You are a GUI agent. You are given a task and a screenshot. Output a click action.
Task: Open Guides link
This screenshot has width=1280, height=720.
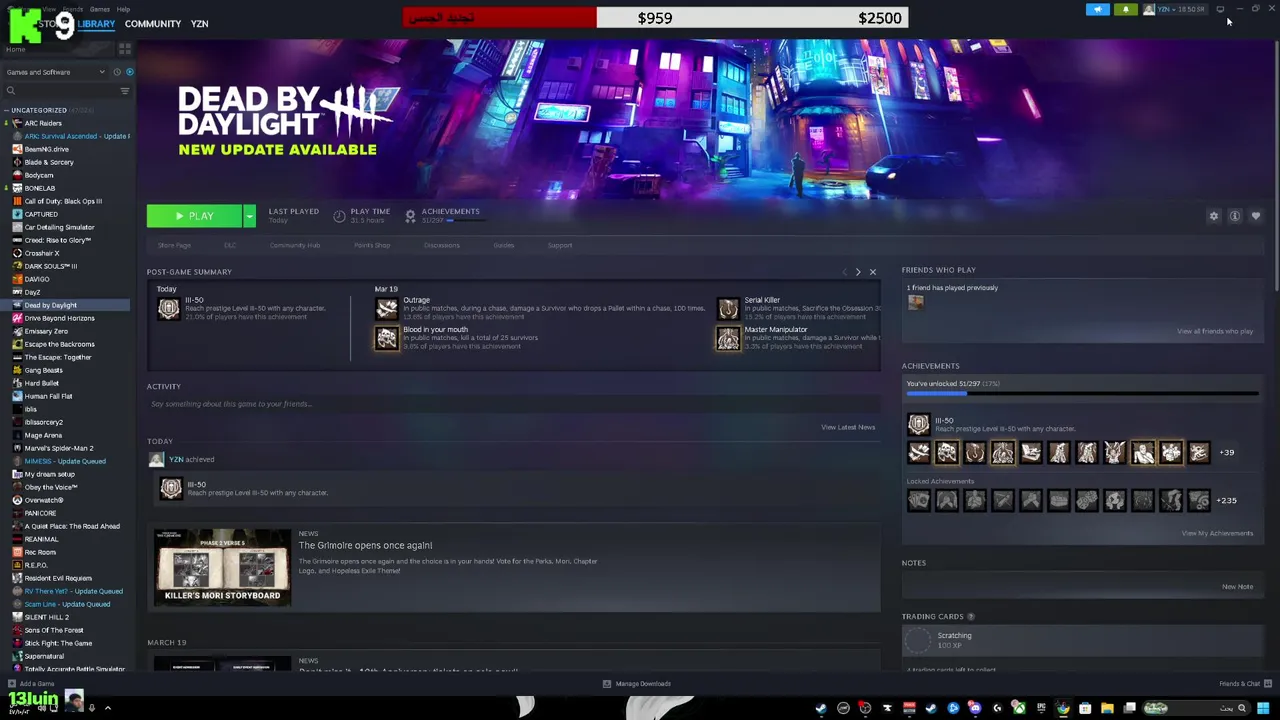(503, 245)
